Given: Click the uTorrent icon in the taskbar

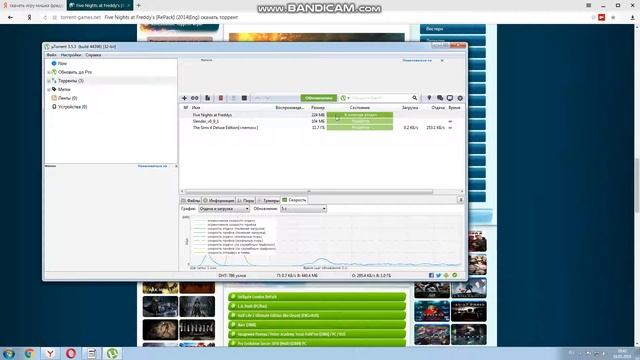Looking at the screenshot, I should coord(113,353).
